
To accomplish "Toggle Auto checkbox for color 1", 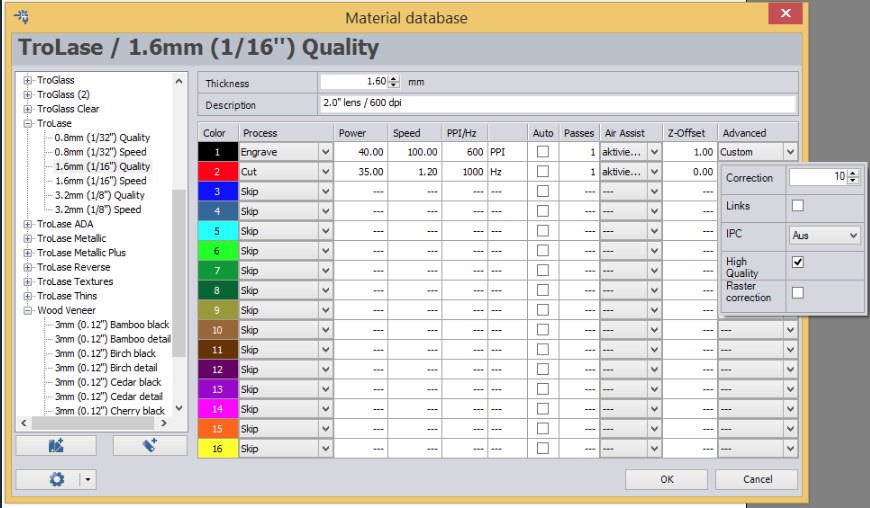I will [543, 152].
